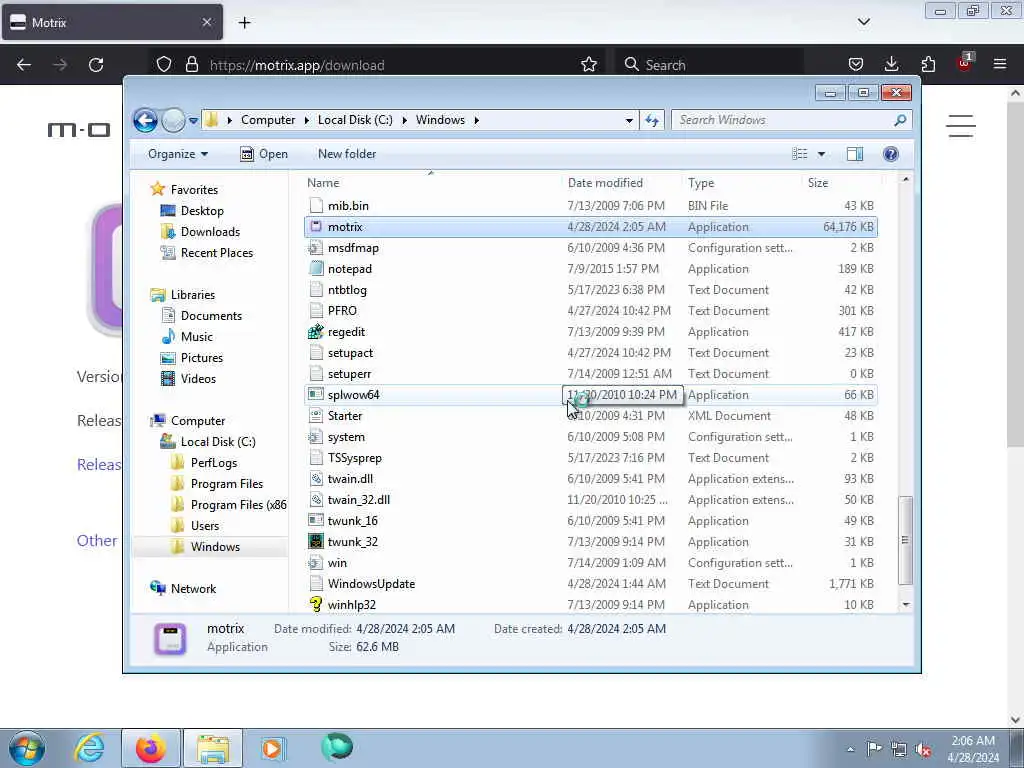
Task: Open Internet Explorer from taskbar
Action: 89,748
